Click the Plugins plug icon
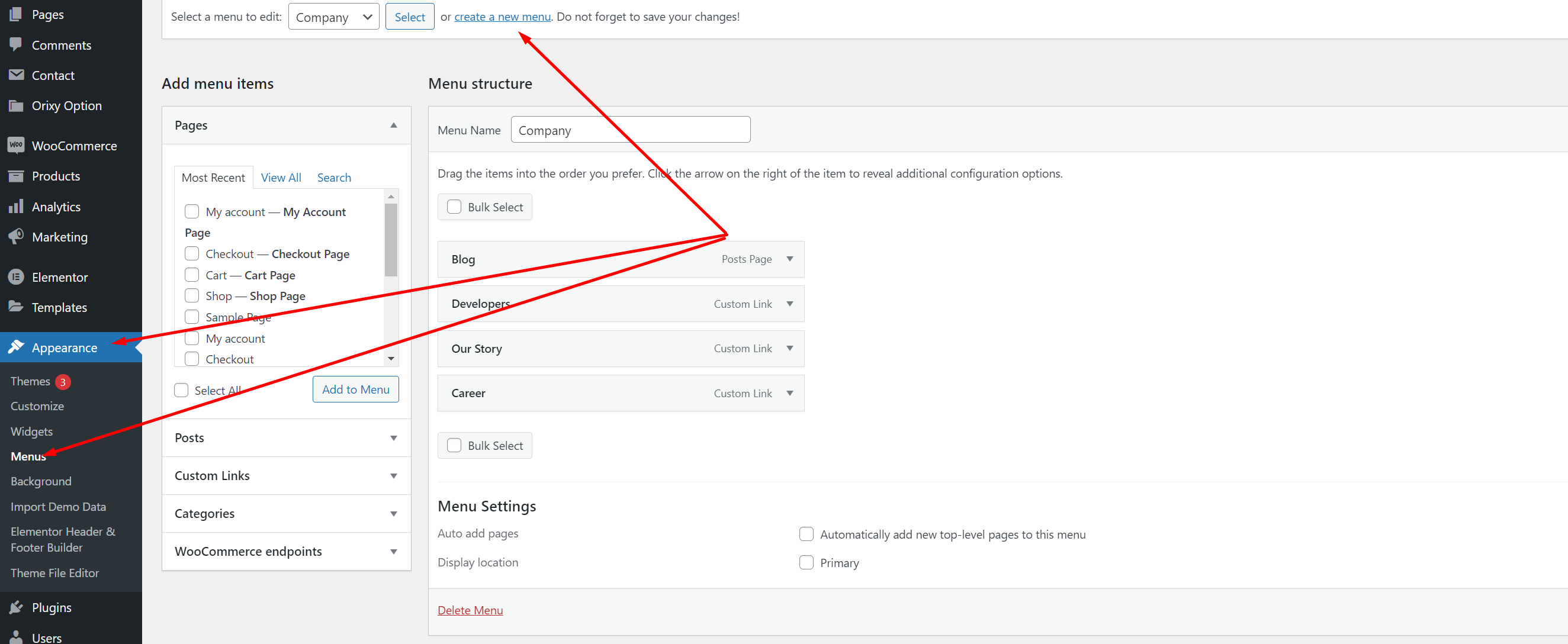Viewport: 1568px width, 644px height. tap(17, 607)
